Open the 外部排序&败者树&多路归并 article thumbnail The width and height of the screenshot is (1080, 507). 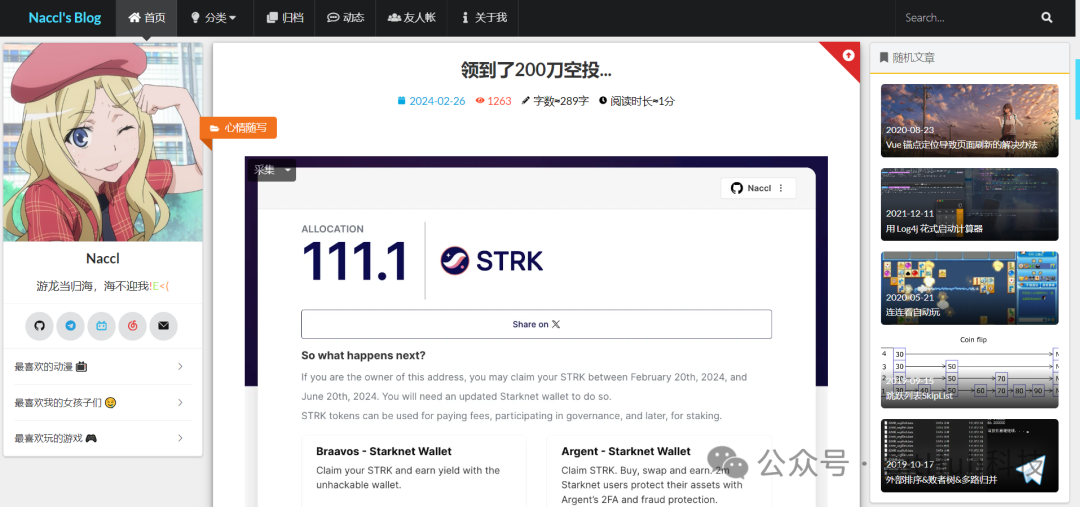tap(969, 455)
